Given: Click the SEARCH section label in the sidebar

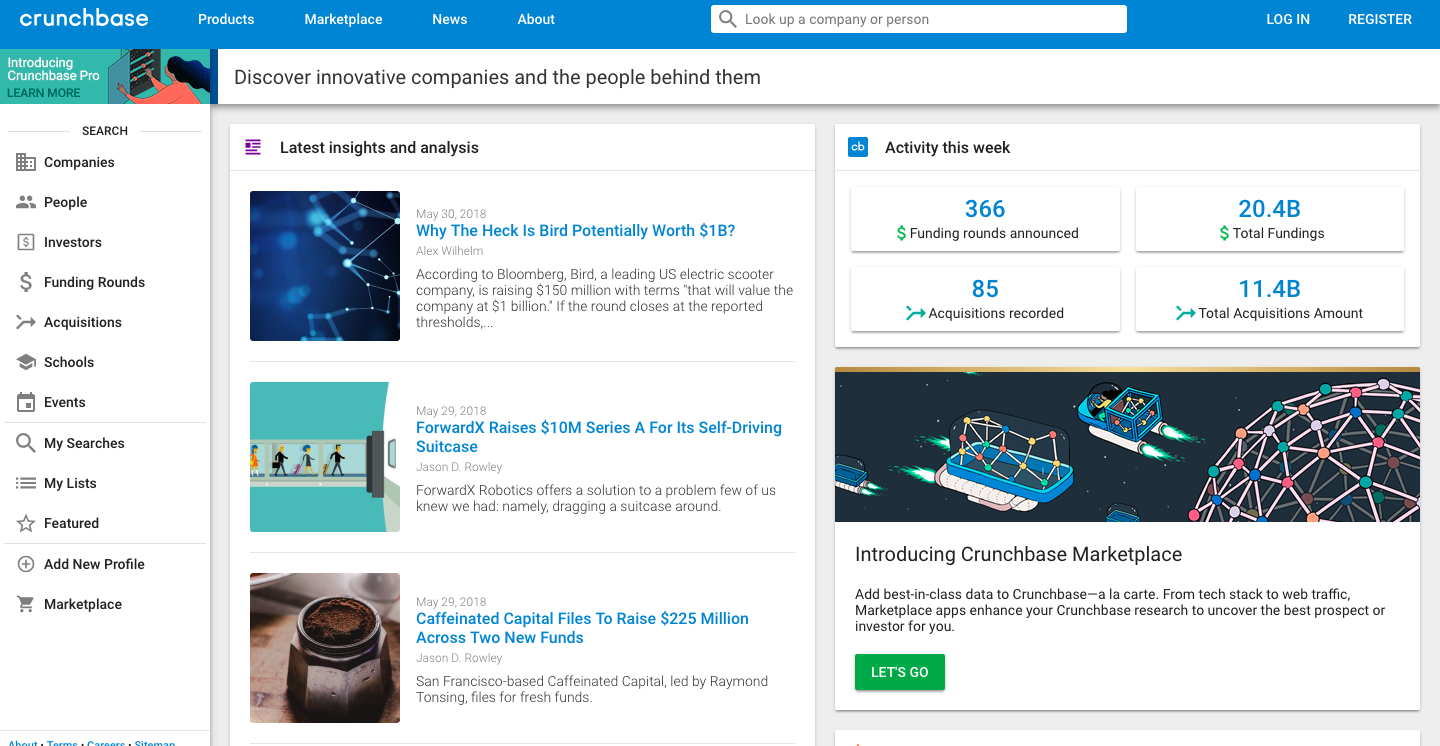Looking at the screenshot, I should coord(105,131).
